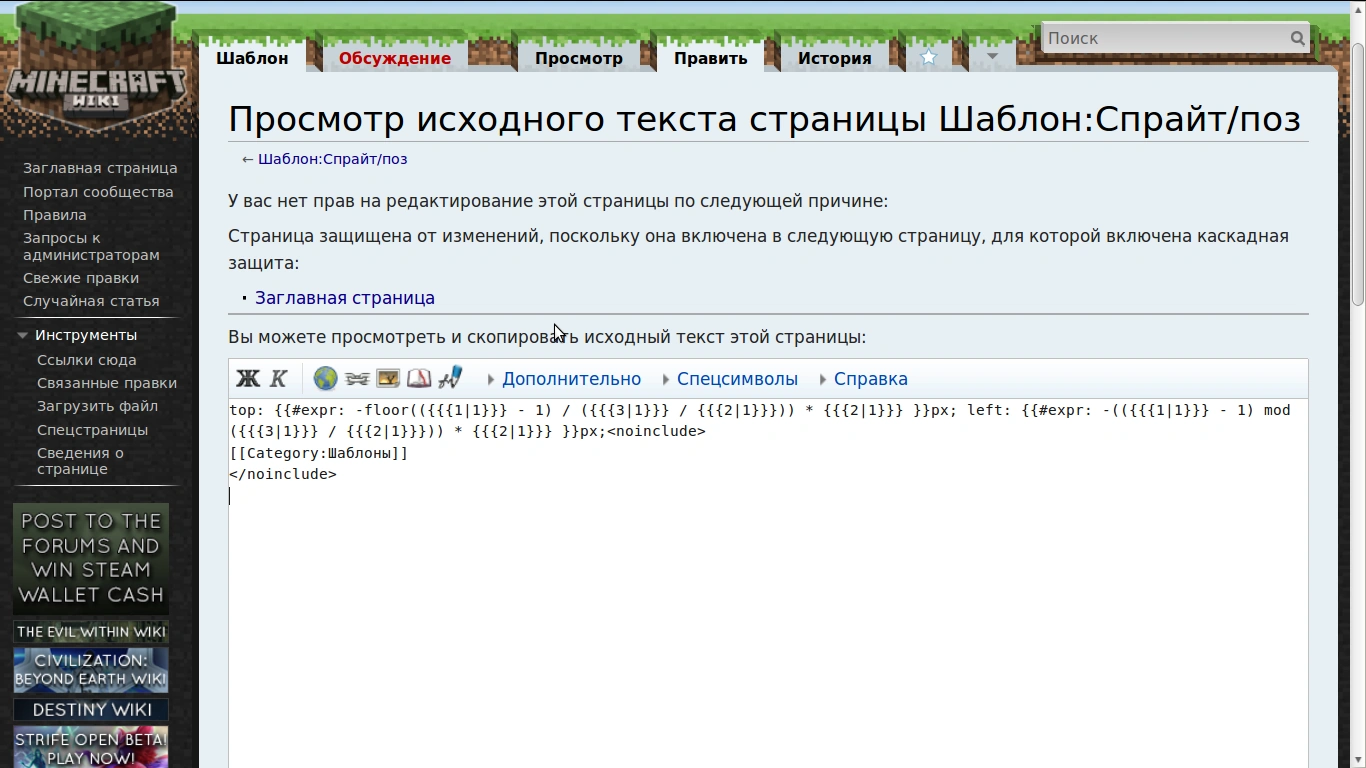The height and width of the screenshot is (768, 1366).
Task: Open Civilization: Beyond Earth Wiki banner
Action: tap(91, 670)
